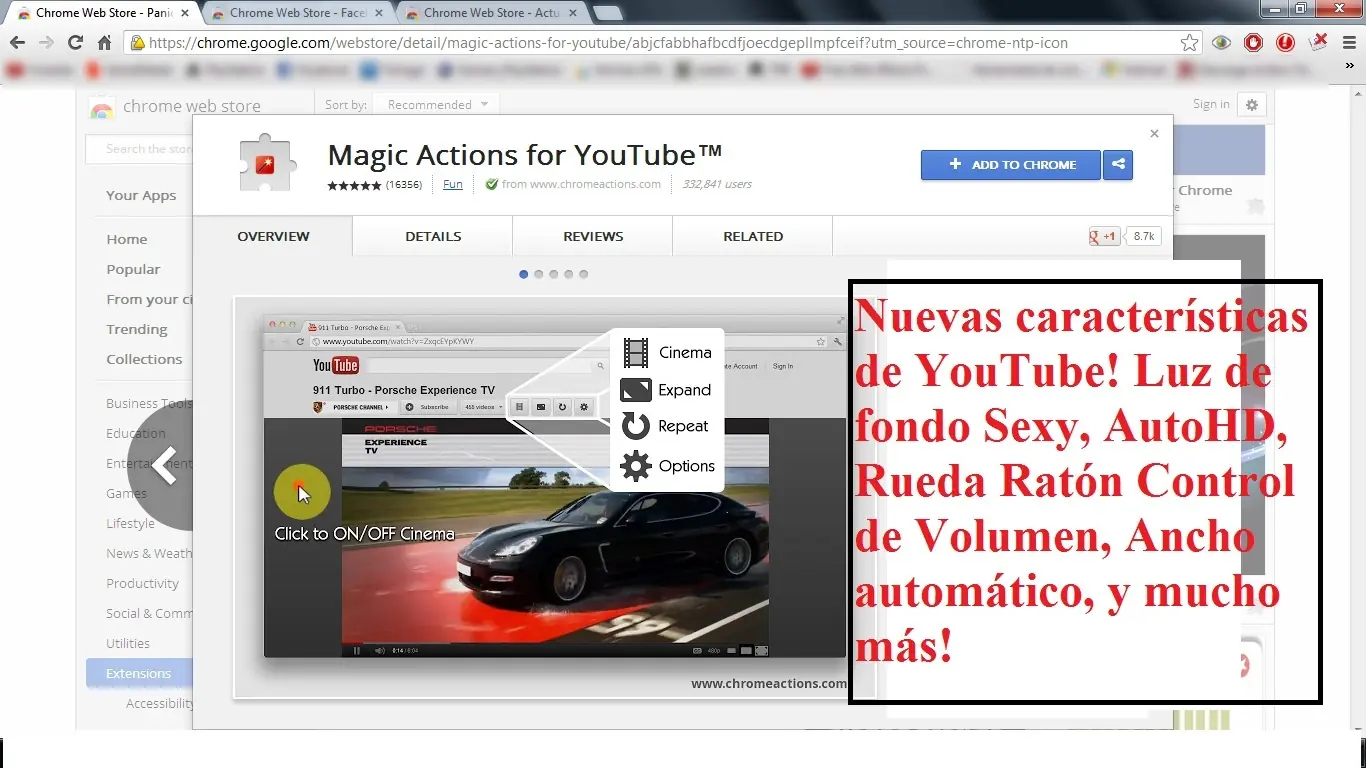
Task: Open the store settings gear menu
Action: [x=1251, y=104]
